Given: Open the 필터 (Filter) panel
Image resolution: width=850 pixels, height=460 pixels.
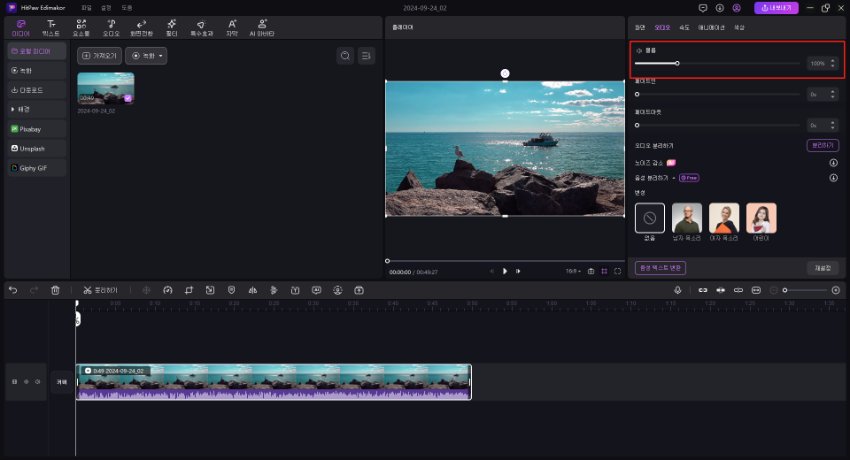Looking at the screenshot, I should (171, 26).
